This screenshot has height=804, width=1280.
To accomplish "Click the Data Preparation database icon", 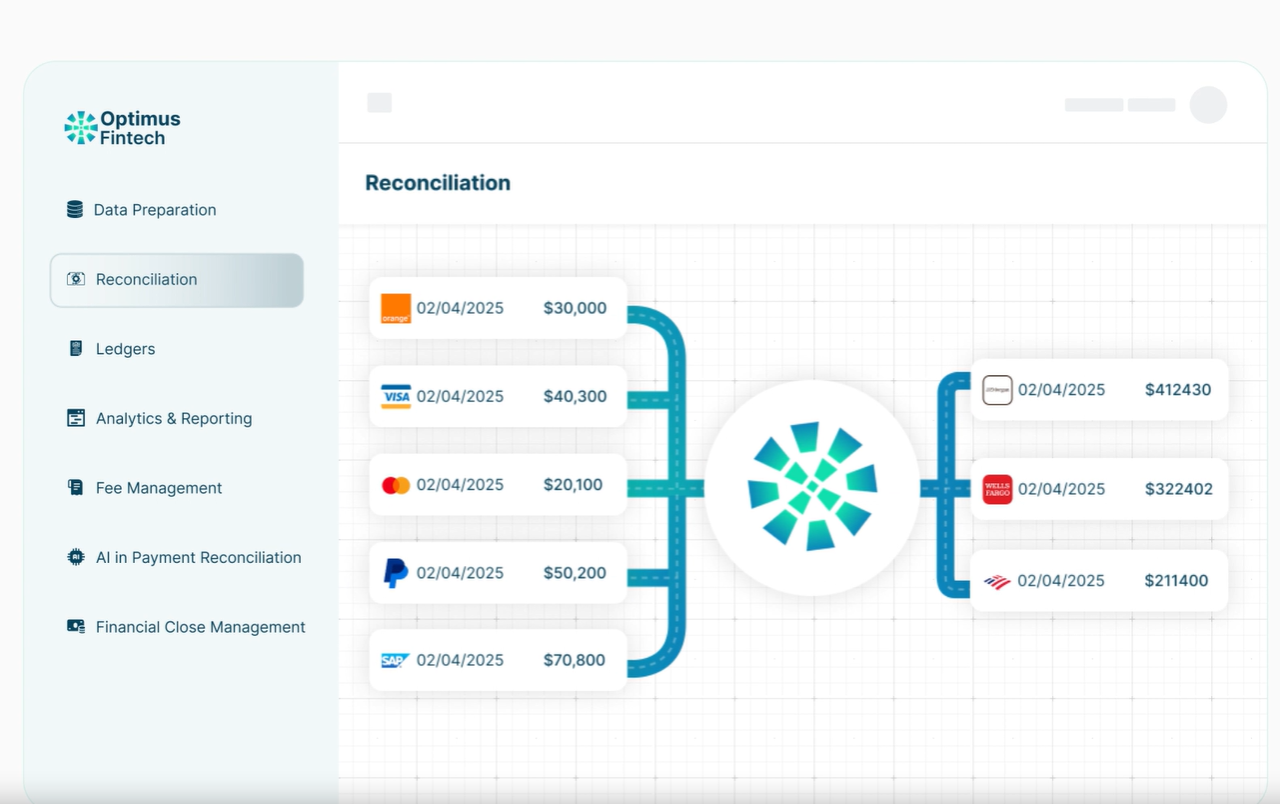I will coord(75,210).
